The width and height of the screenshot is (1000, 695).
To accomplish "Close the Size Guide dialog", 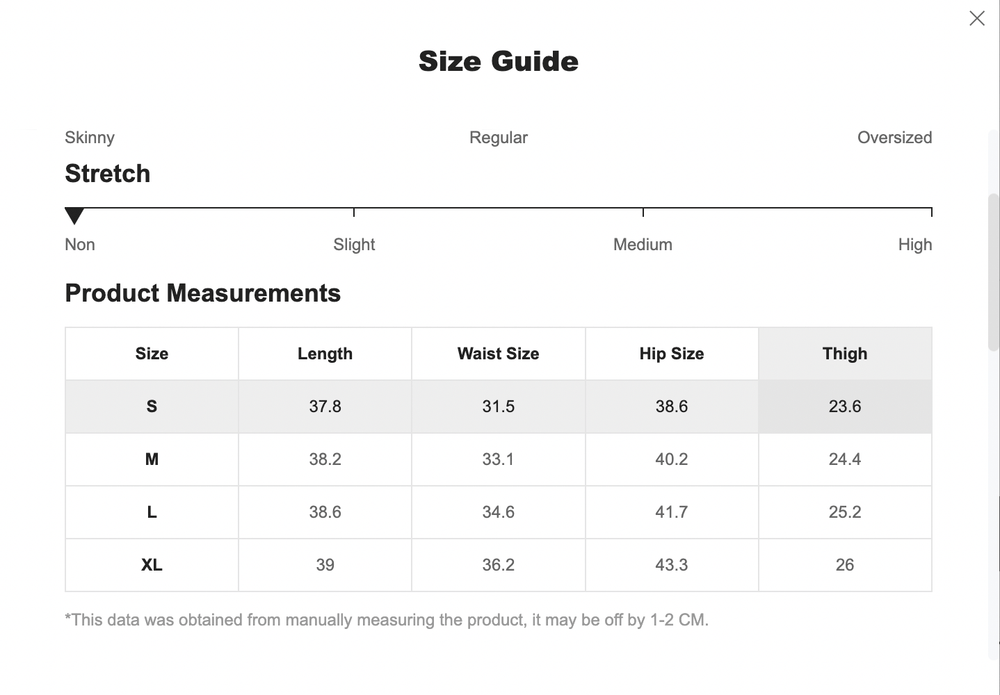I will [x=977, y=18].
